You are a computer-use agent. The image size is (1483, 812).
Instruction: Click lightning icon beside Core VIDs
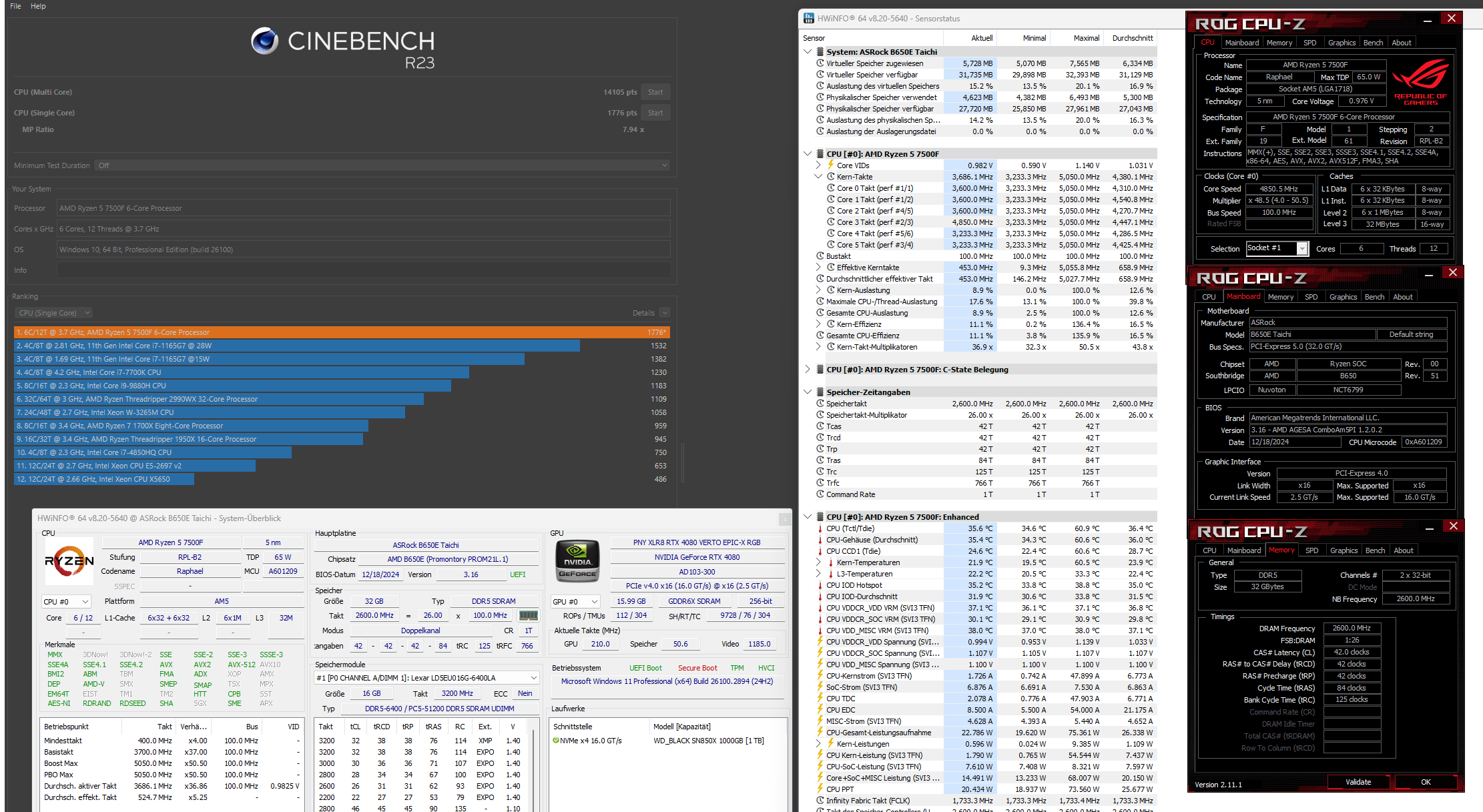coord(831,165)
